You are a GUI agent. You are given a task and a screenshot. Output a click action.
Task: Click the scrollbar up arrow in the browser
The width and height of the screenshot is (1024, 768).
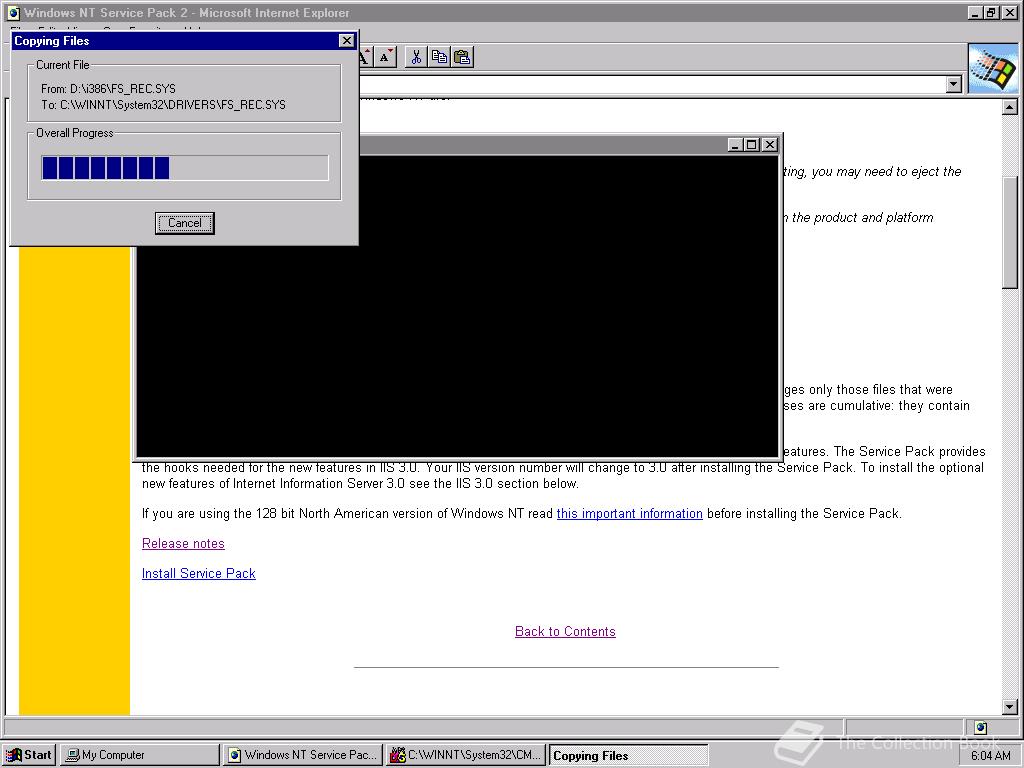click(x=1010, y=106)
